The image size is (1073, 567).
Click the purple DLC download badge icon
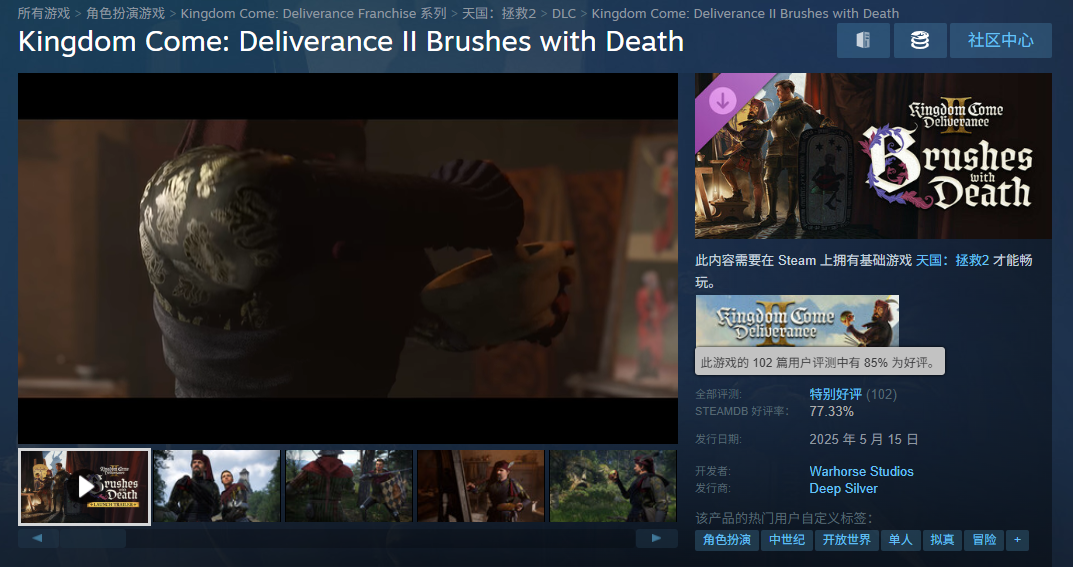pyautogui.click(x=723, y=101)
